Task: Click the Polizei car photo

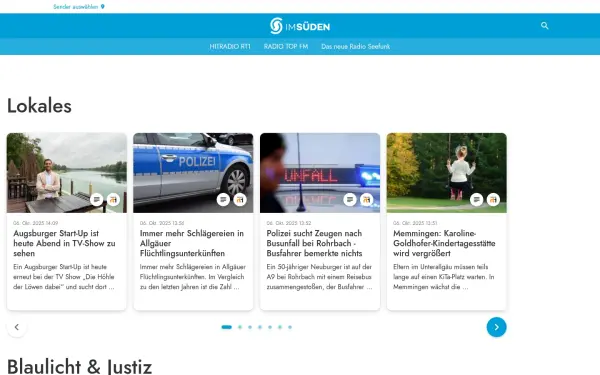Action: 193,173
